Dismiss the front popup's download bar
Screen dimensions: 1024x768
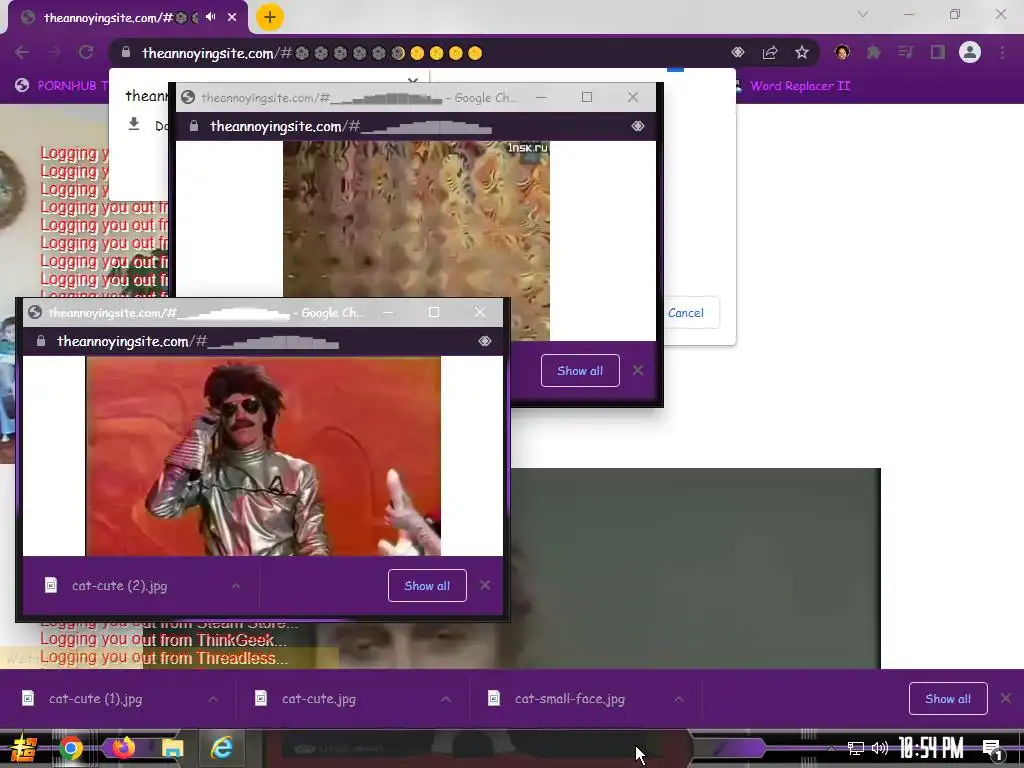[x=485, y=586]
